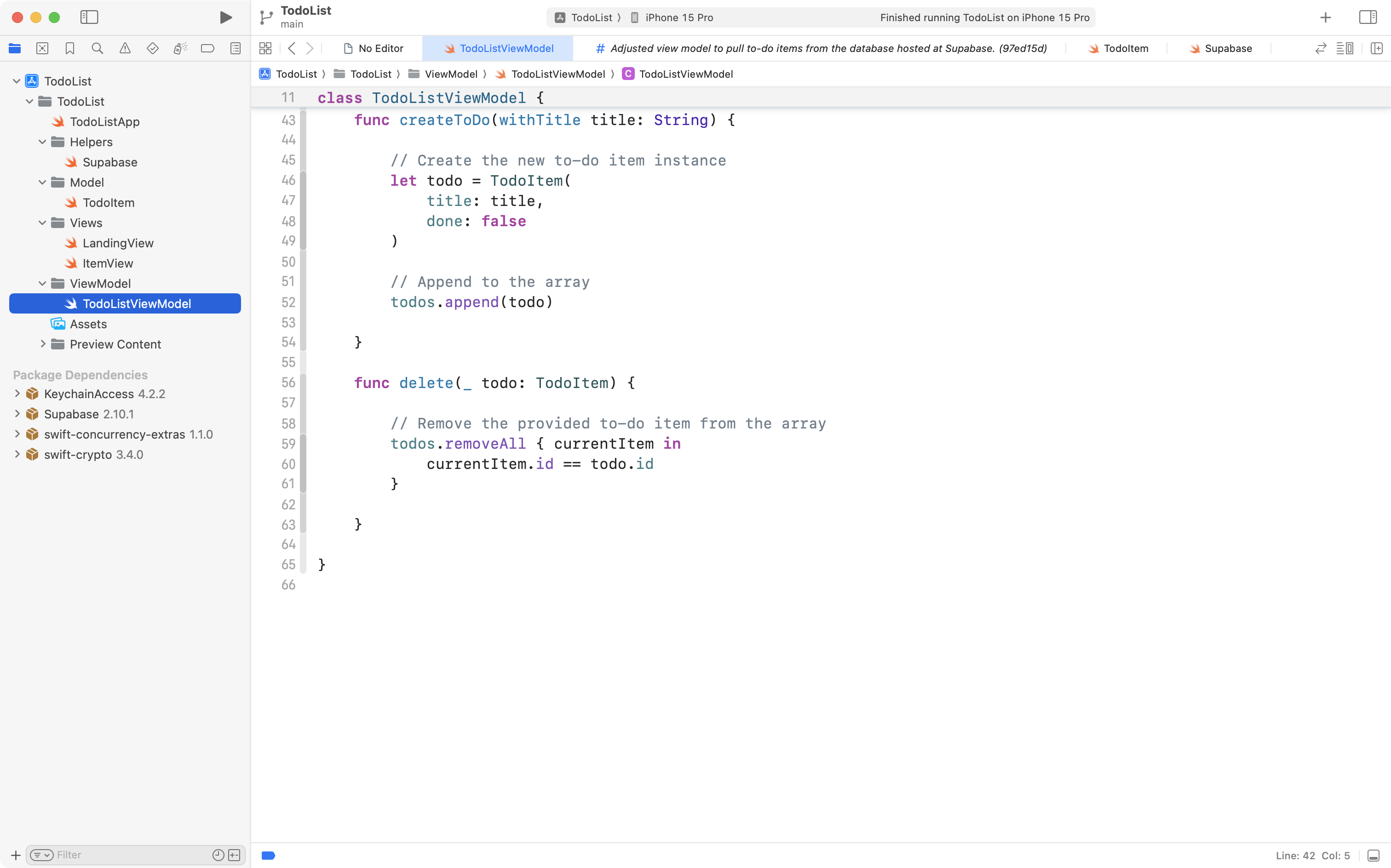
Task: Show the Breakpoint navigator
Action: [x=208, y=48]
